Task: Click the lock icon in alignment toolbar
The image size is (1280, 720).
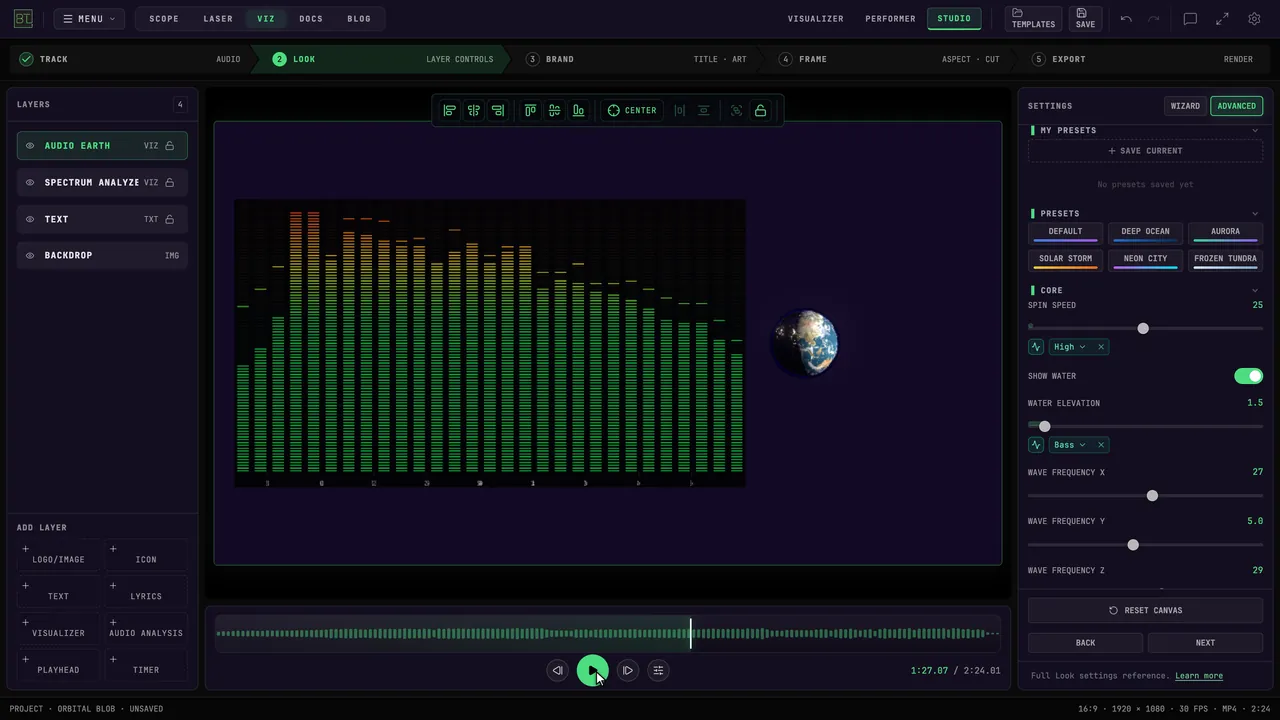Action: (760, 110)
